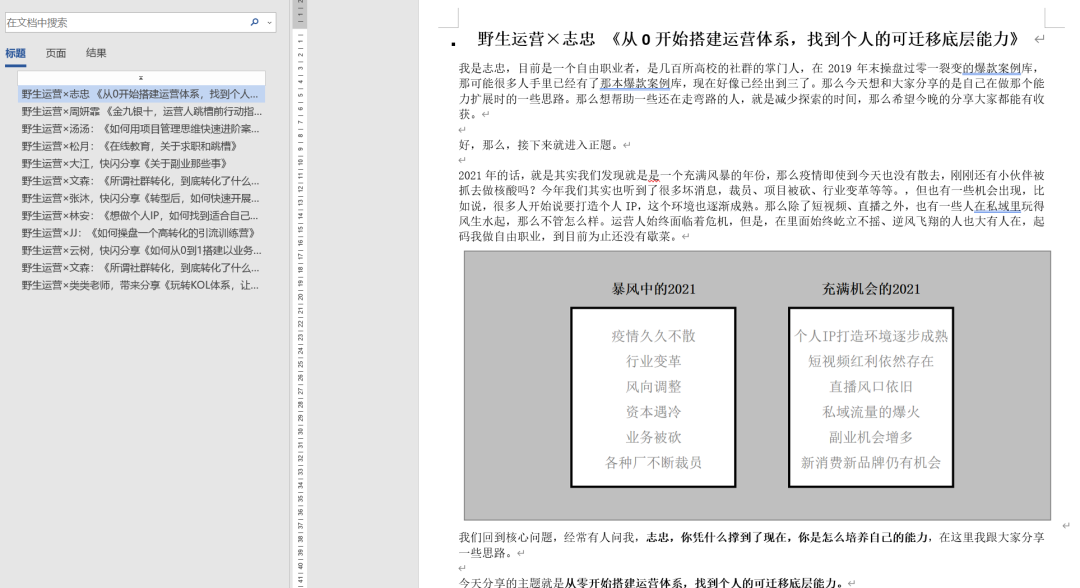Click bold text 志忠,你凭什么撑到了现在
The height and width of the screenshot is (588, 1080).
[x=718, y=537]
